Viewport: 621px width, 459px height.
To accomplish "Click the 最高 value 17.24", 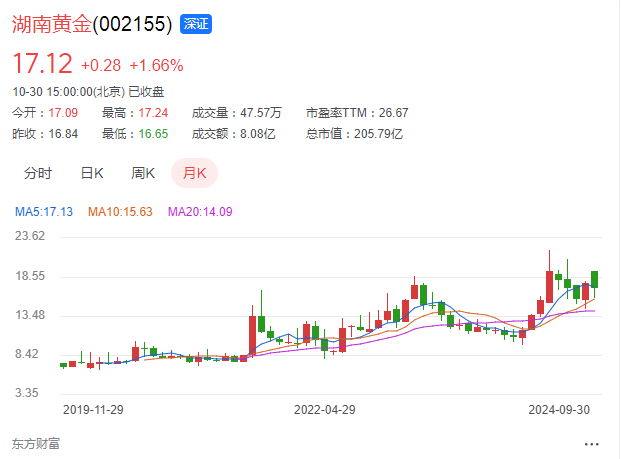I will (x=153, y=113).
